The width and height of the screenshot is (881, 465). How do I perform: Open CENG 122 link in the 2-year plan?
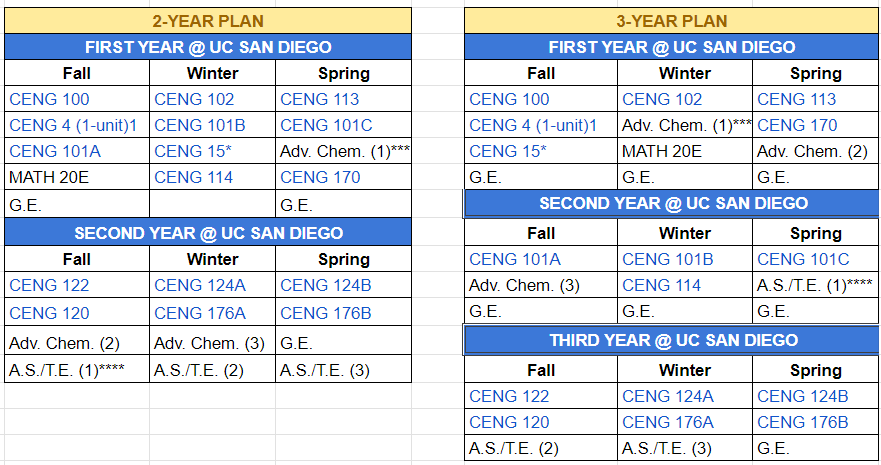click(x=49, y=285)
